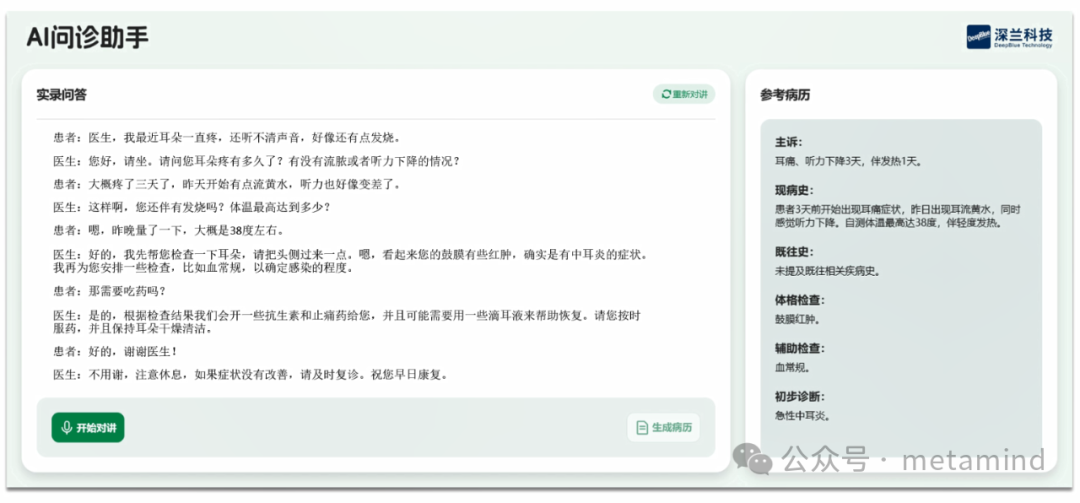Select the 血常规 auxiliary exam entry
The height and width of the screenshot is (503, 1080).
[x=791, y=367]
